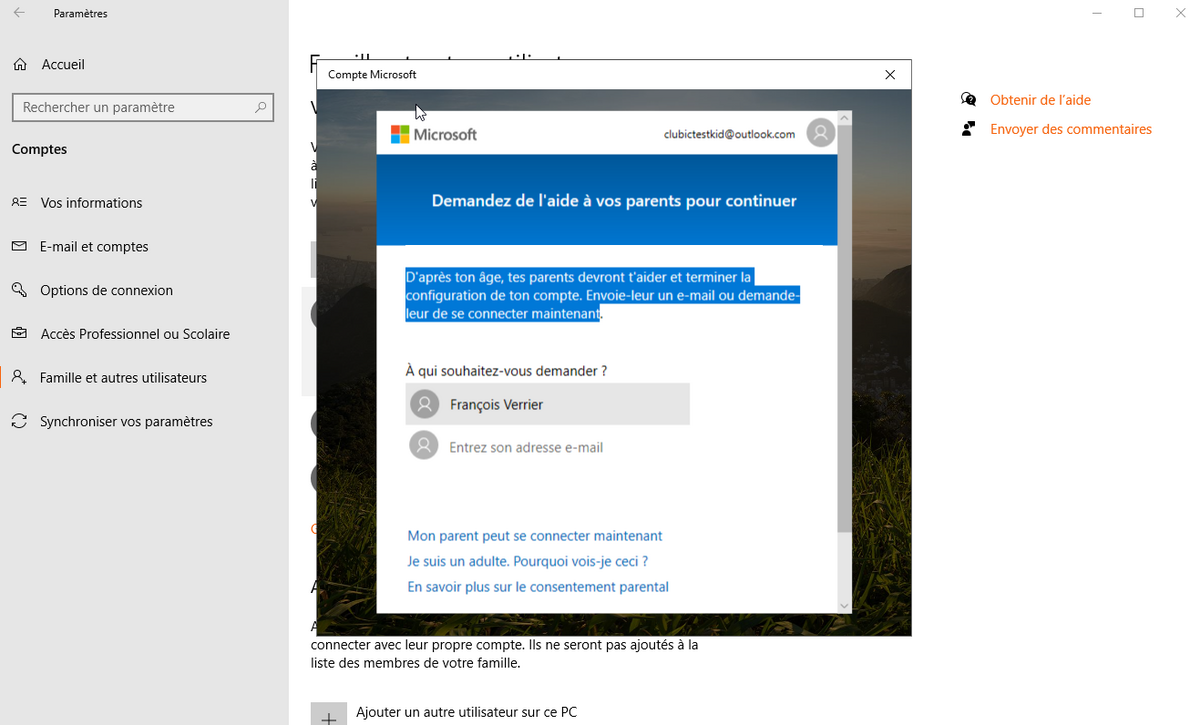The height and width of the screenshot is (725, 1200).
Task: Click the briefcase icon for Accès Professionnel
Action: click(x=19, y=334)
